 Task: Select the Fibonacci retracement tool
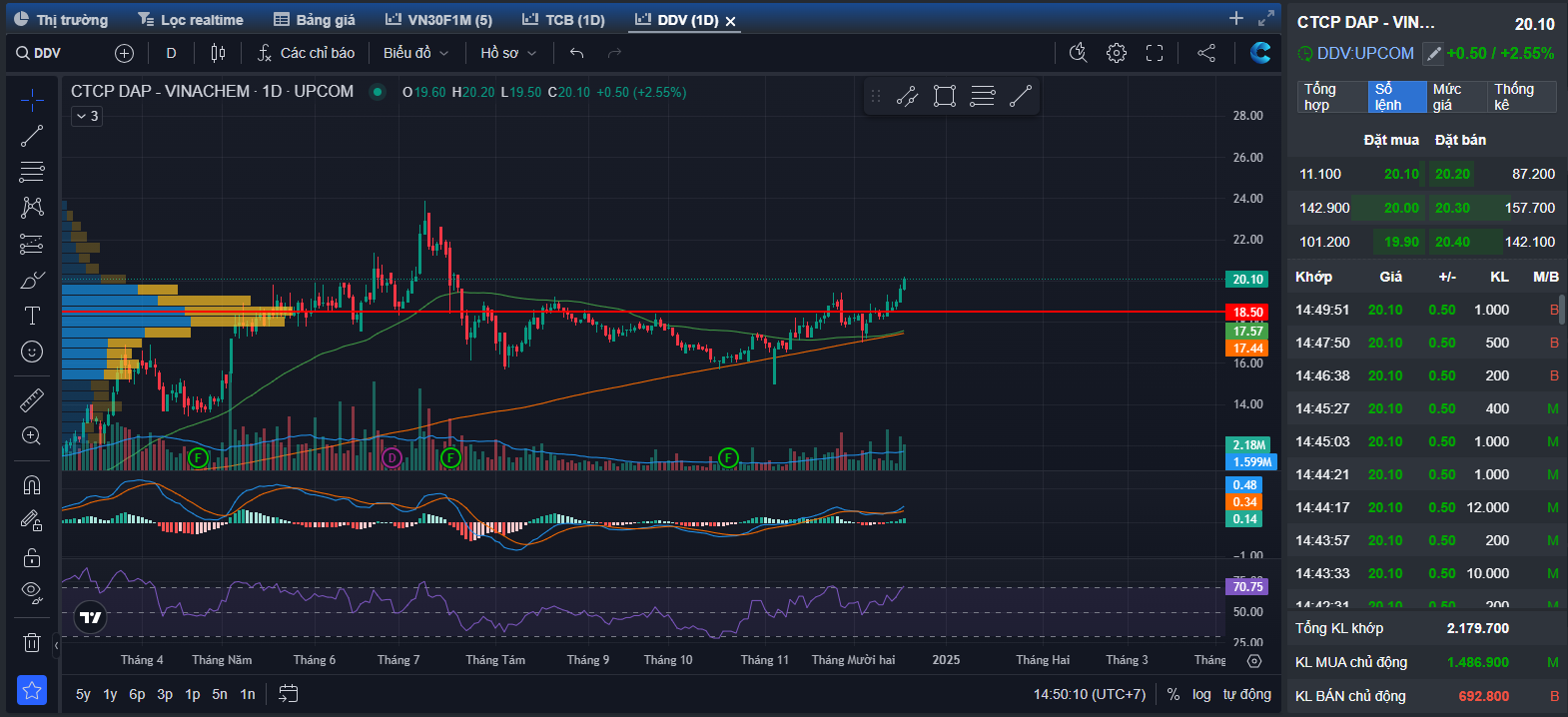click(32, 172)
